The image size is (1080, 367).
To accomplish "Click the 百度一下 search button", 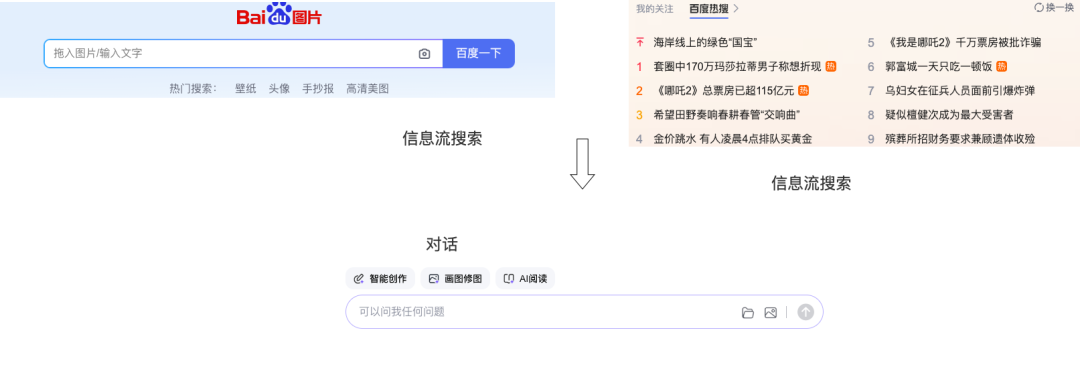I will (x=479, y=53).
